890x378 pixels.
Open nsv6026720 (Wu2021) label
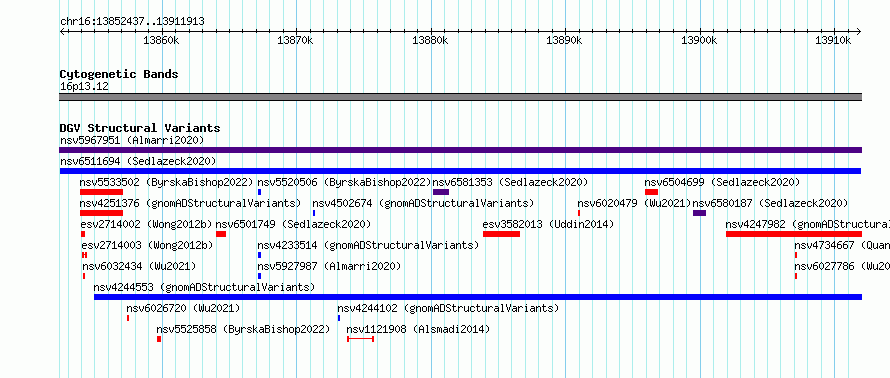click(183, 308)
